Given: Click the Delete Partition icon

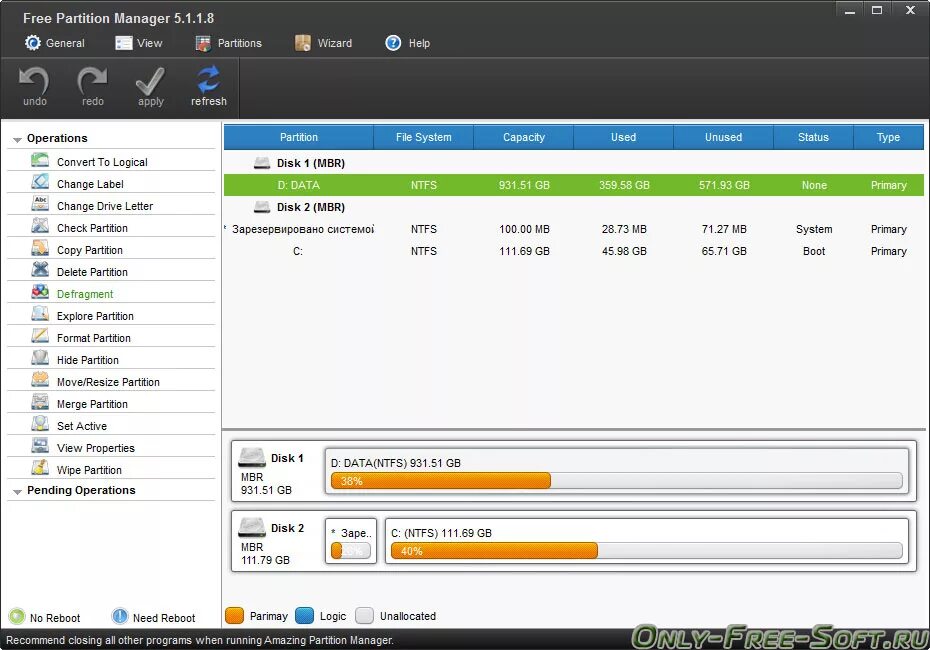Looking at the screenshot, I should click(40, 270).
